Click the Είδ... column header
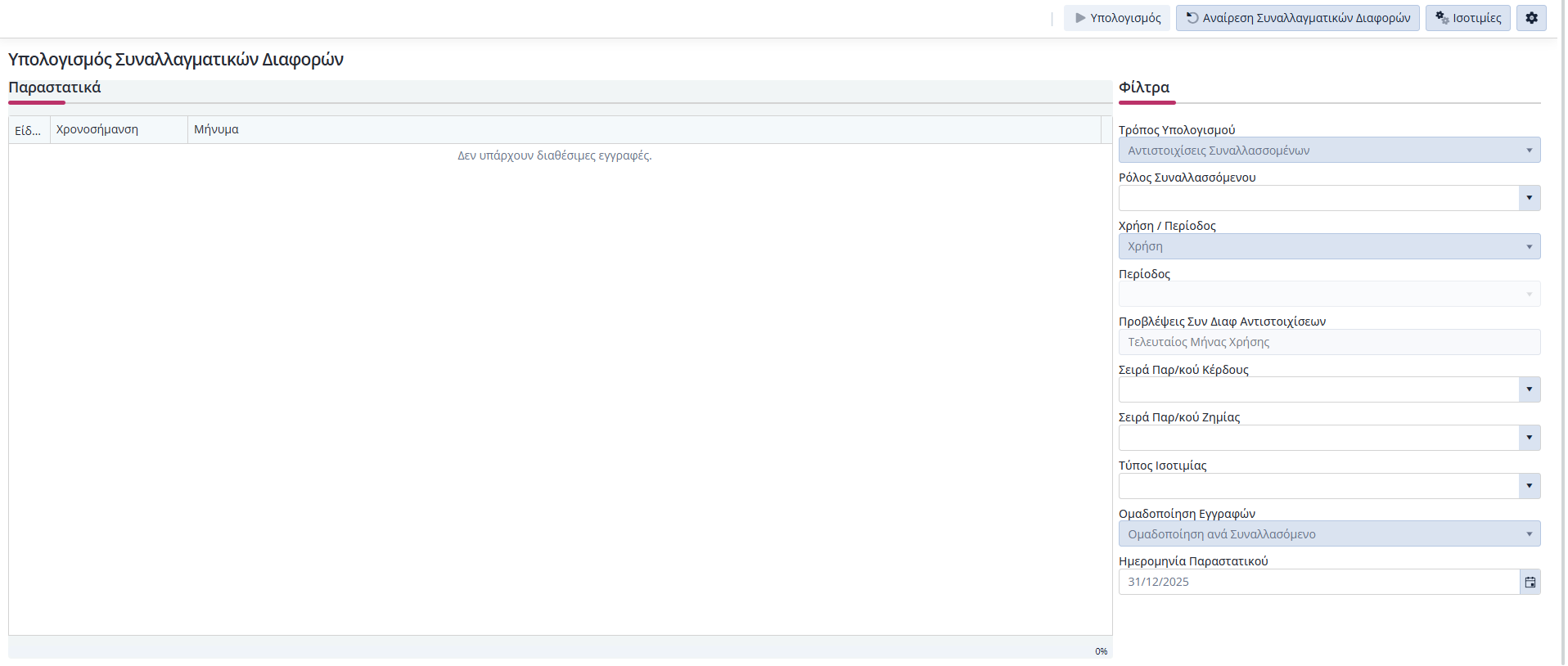This screenshot has height=666, width=1568. tap(29, 130)
